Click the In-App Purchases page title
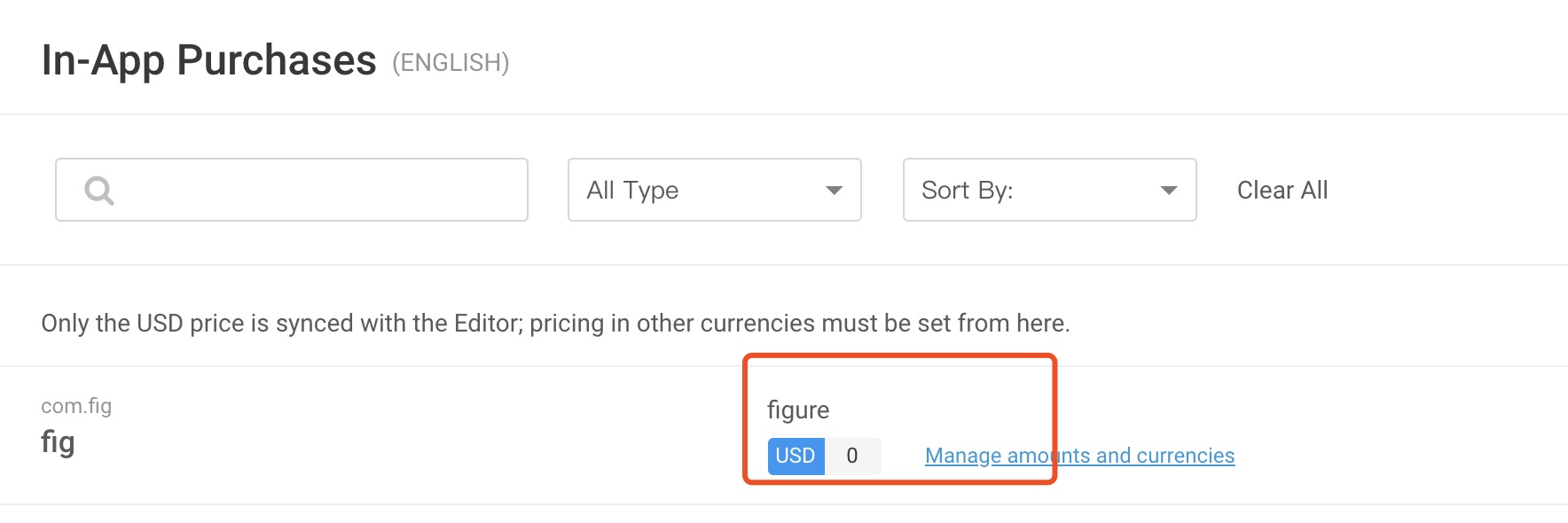This screenshot has height=523, width=1568. [208, 59]
